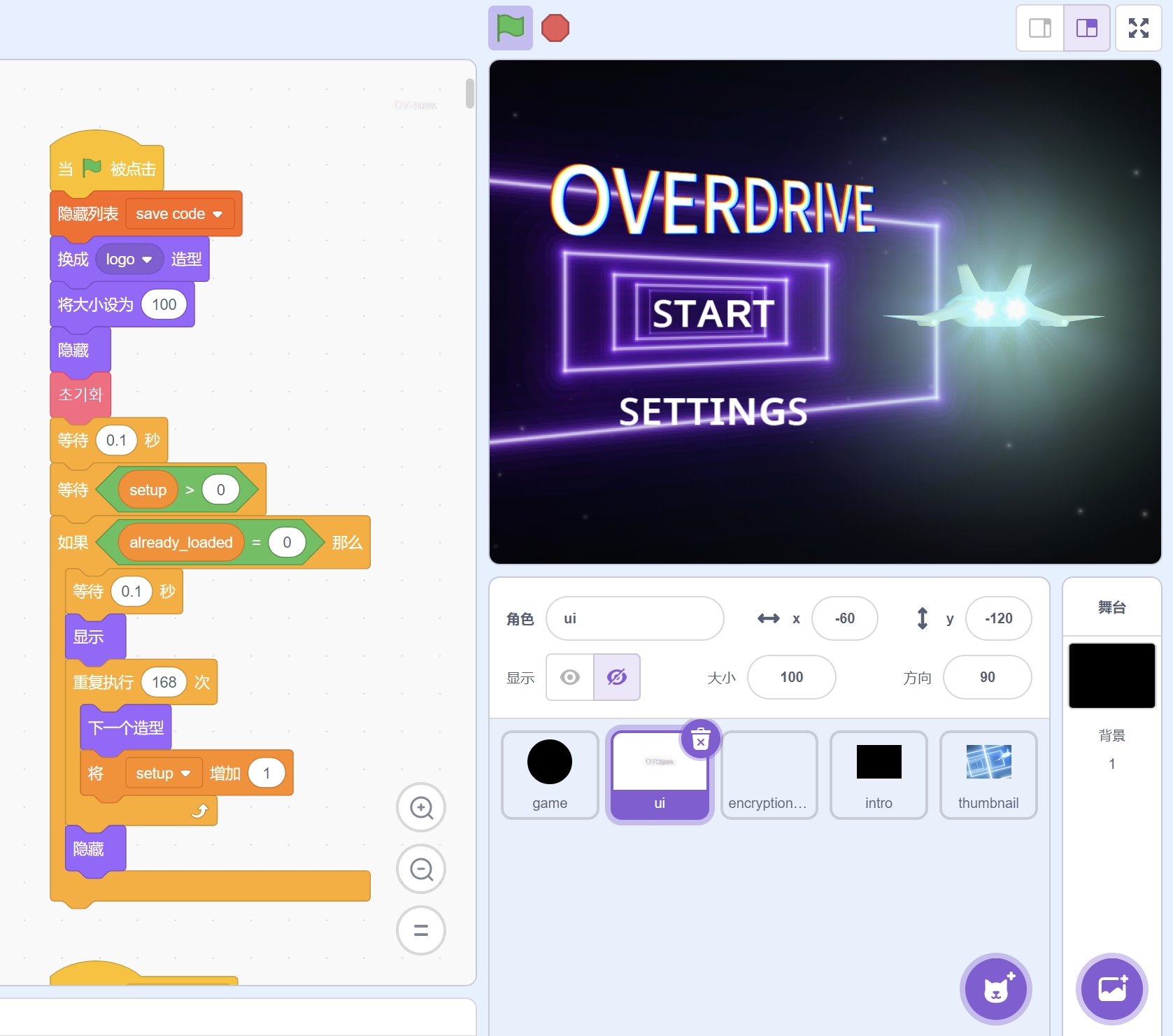The image size is (1173, 1036).
Task: Expand the save code list dropdown
Action: click(x=218, y=214)
